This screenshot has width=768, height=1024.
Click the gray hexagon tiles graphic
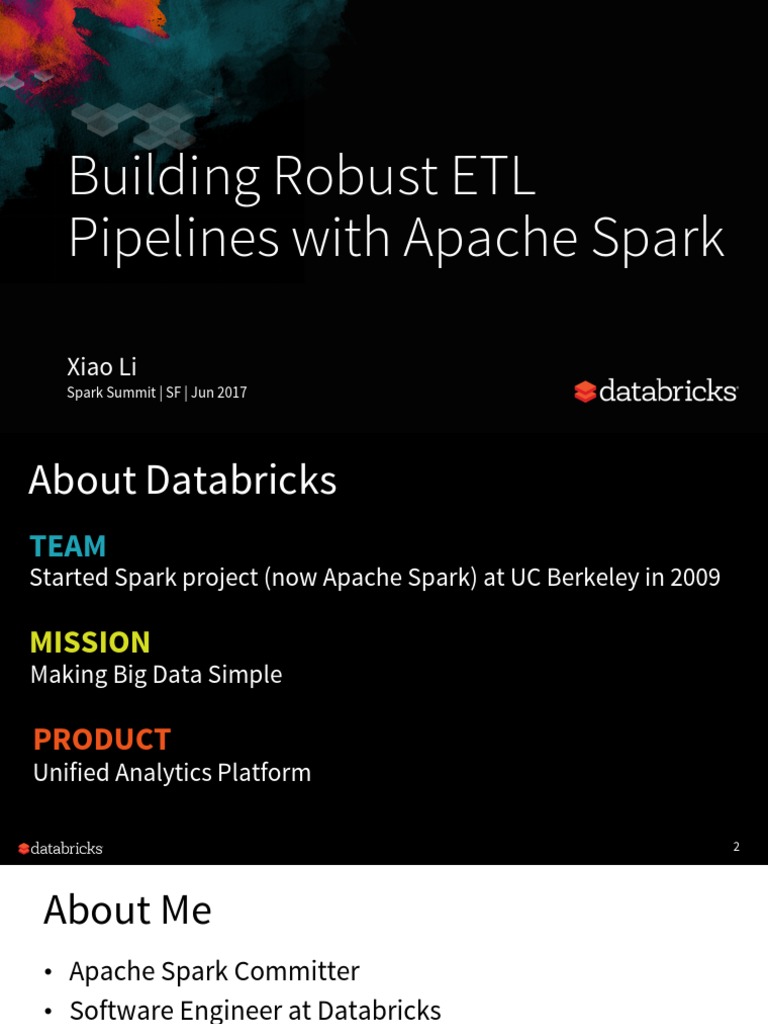tap(134, 124)
